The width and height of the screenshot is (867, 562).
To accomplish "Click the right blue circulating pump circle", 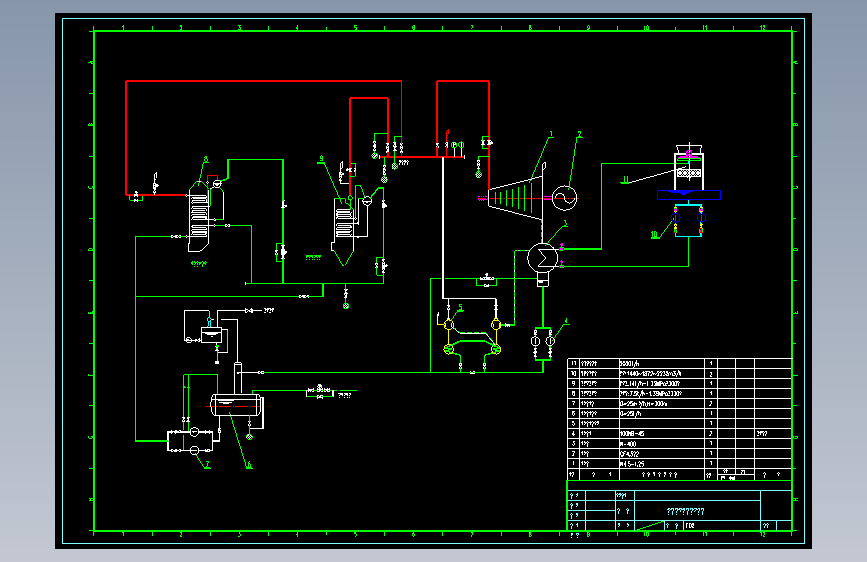I will point(701,218).
